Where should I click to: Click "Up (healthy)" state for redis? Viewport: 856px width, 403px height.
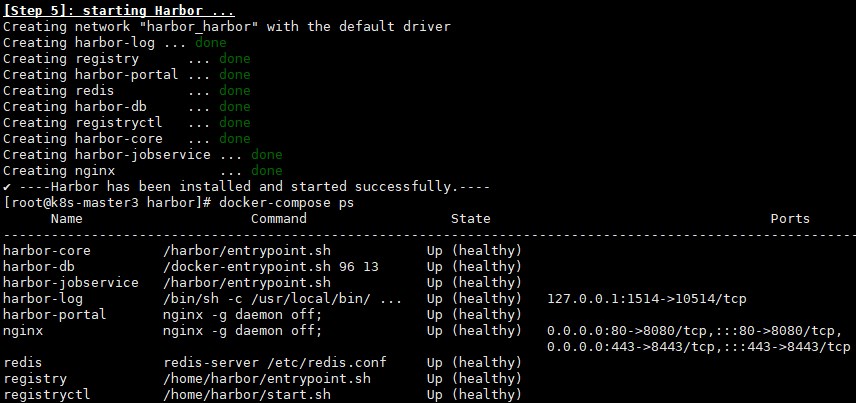pos(474,363)
